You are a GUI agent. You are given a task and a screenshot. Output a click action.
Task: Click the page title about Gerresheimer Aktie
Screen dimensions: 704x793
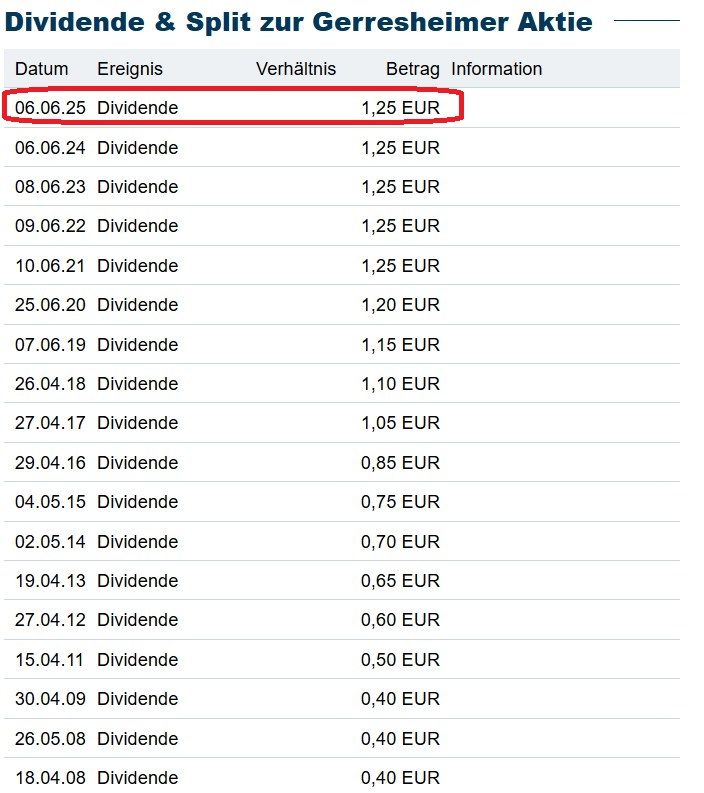299,22
